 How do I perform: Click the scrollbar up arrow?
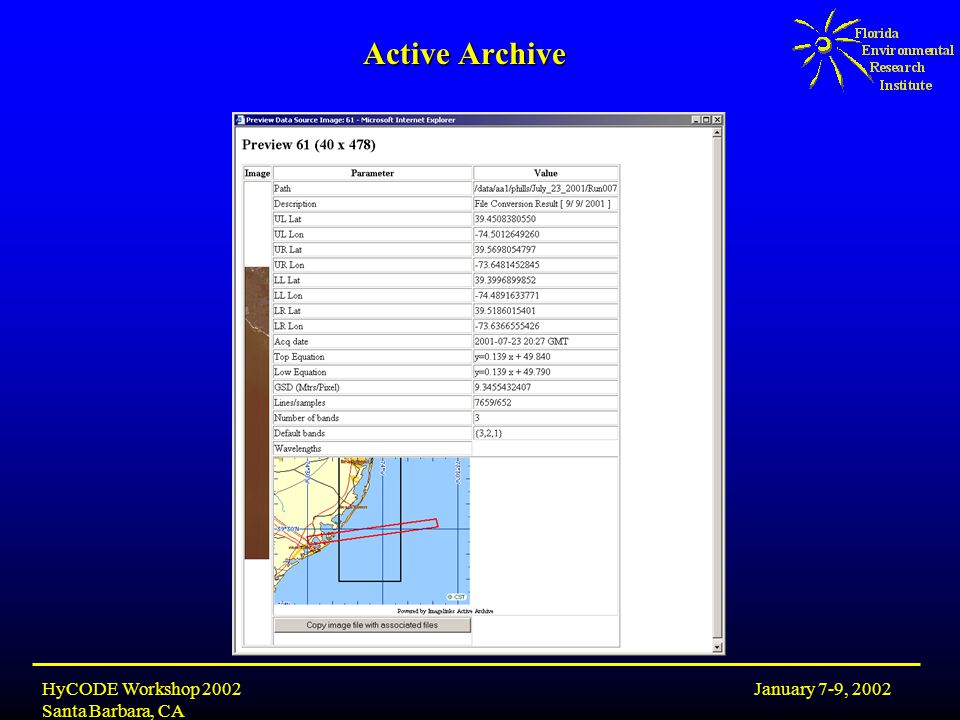(717, 133)
